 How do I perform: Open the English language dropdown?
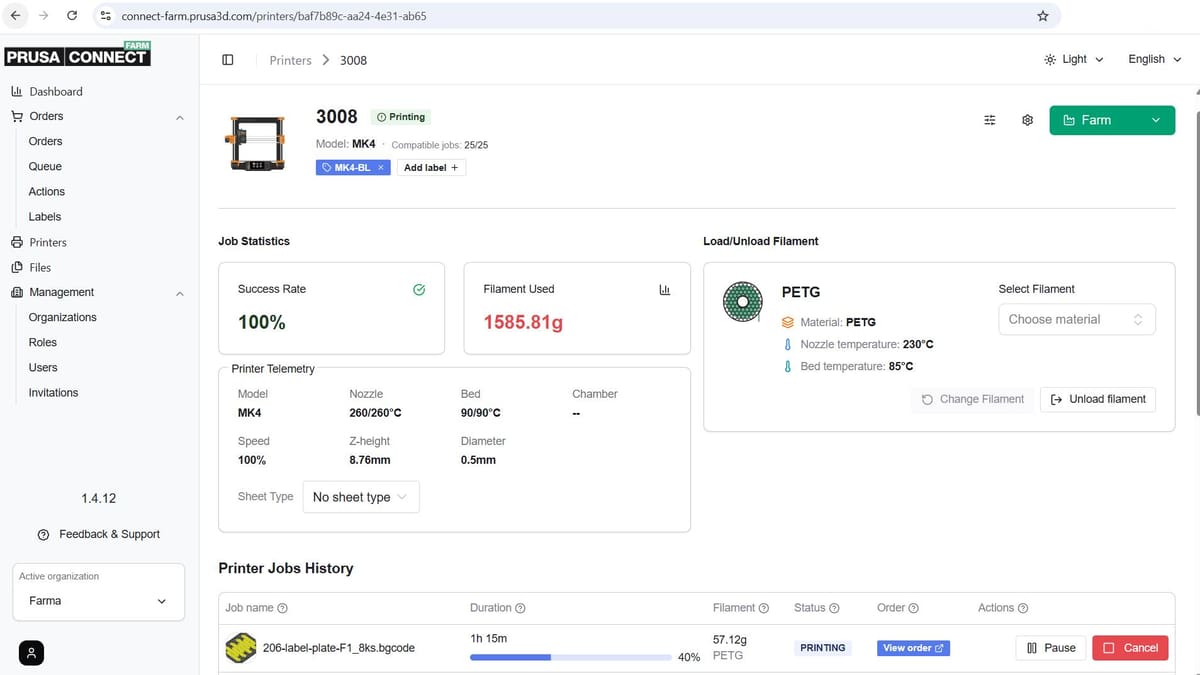click(x=1154, y=59)
